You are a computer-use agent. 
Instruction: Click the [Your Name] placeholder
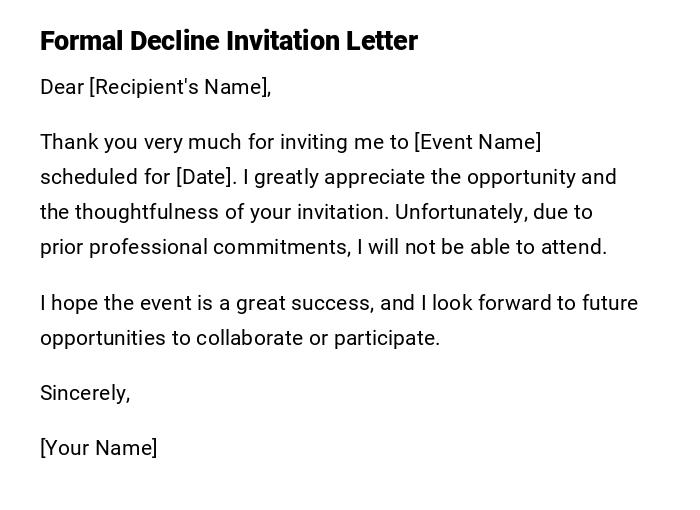coord(98,448)
